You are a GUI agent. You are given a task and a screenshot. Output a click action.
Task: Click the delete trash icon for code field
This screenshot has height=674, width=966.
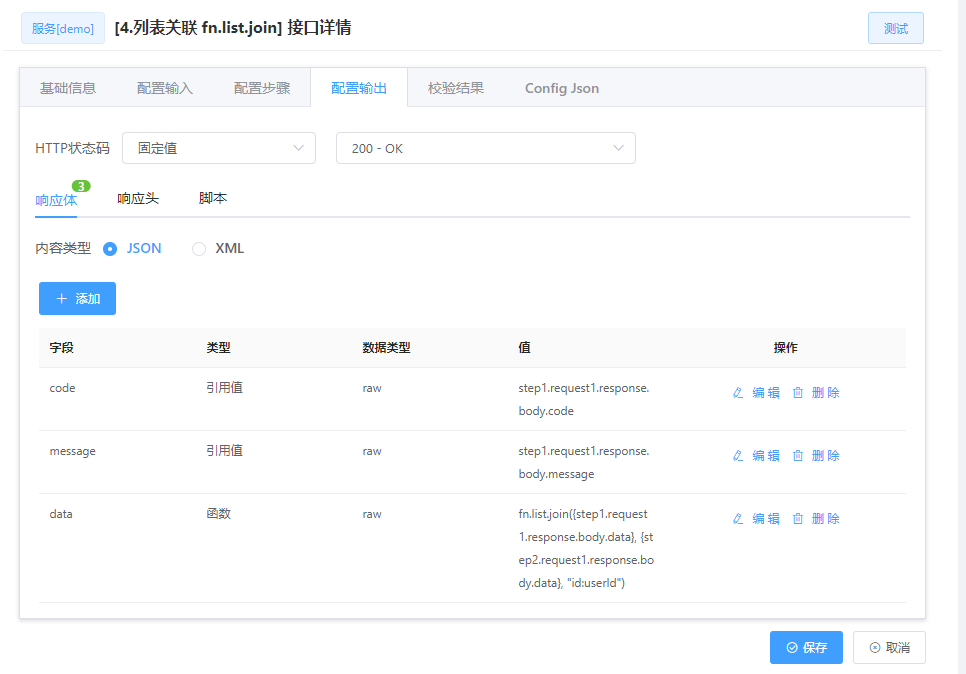point(797,392)
